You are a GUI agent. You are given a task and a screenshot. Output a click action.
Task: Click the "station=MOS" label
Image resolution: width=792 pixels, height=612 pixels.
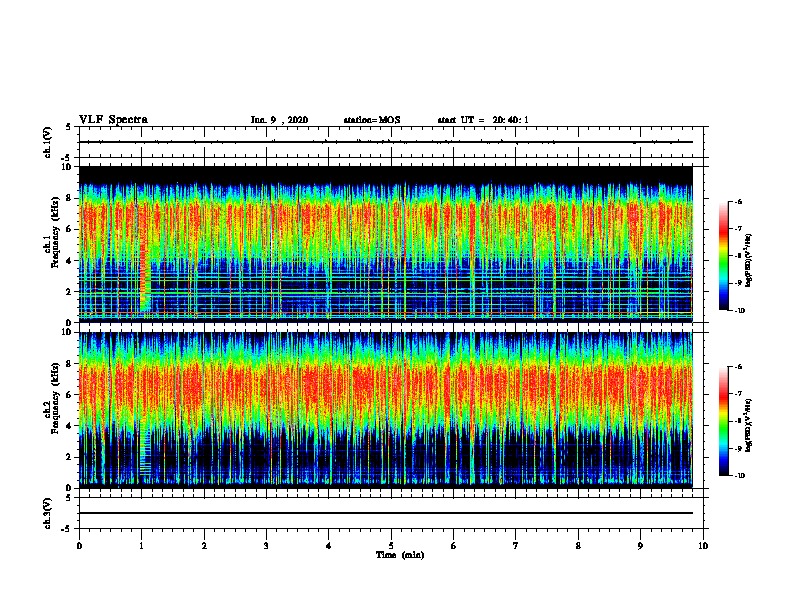[372, 120]
